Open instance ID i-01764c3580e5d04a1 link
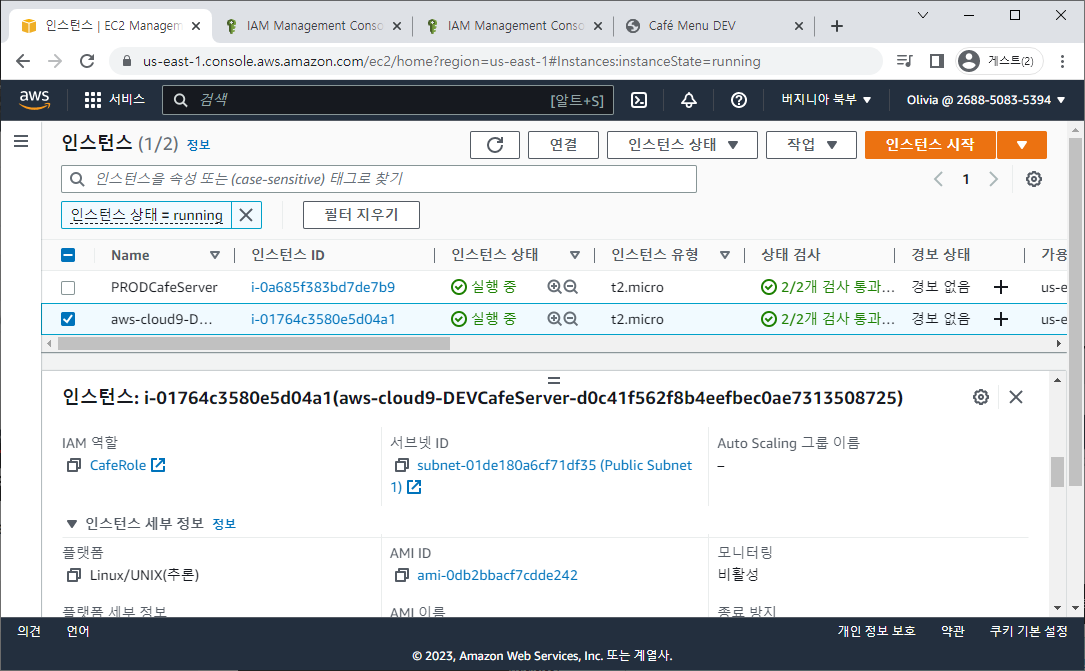This screenshot has width=1085, height=671. coord(322,319)
